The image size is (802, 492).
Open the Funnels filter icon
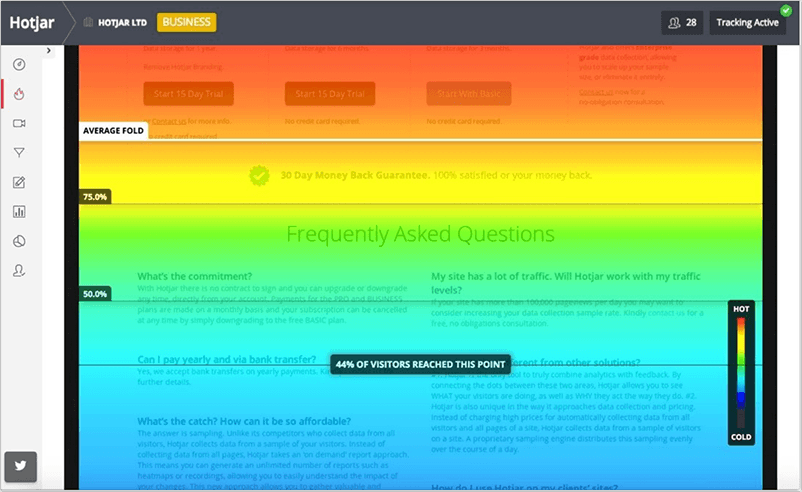pos(19,152)
